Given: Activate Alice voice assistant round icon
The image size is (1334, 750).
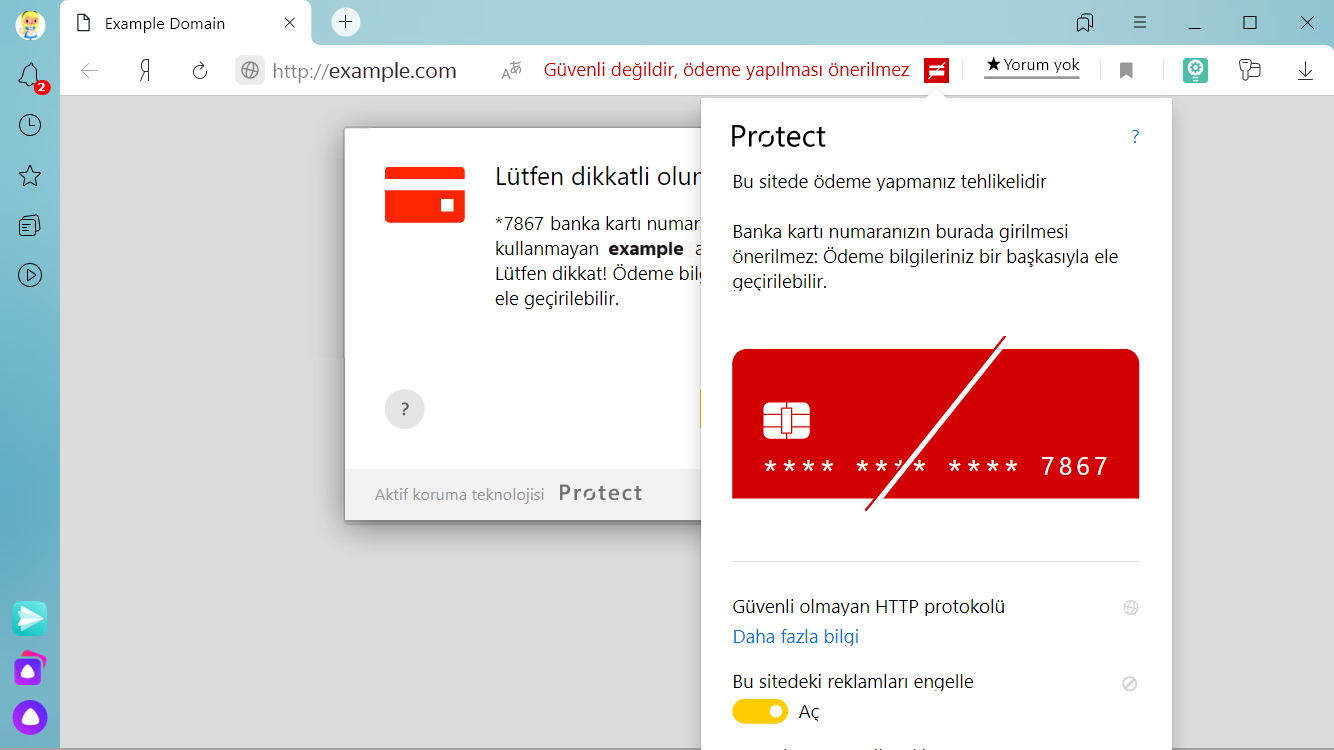Looking at the screenshot, I should (x=30, y=717).
